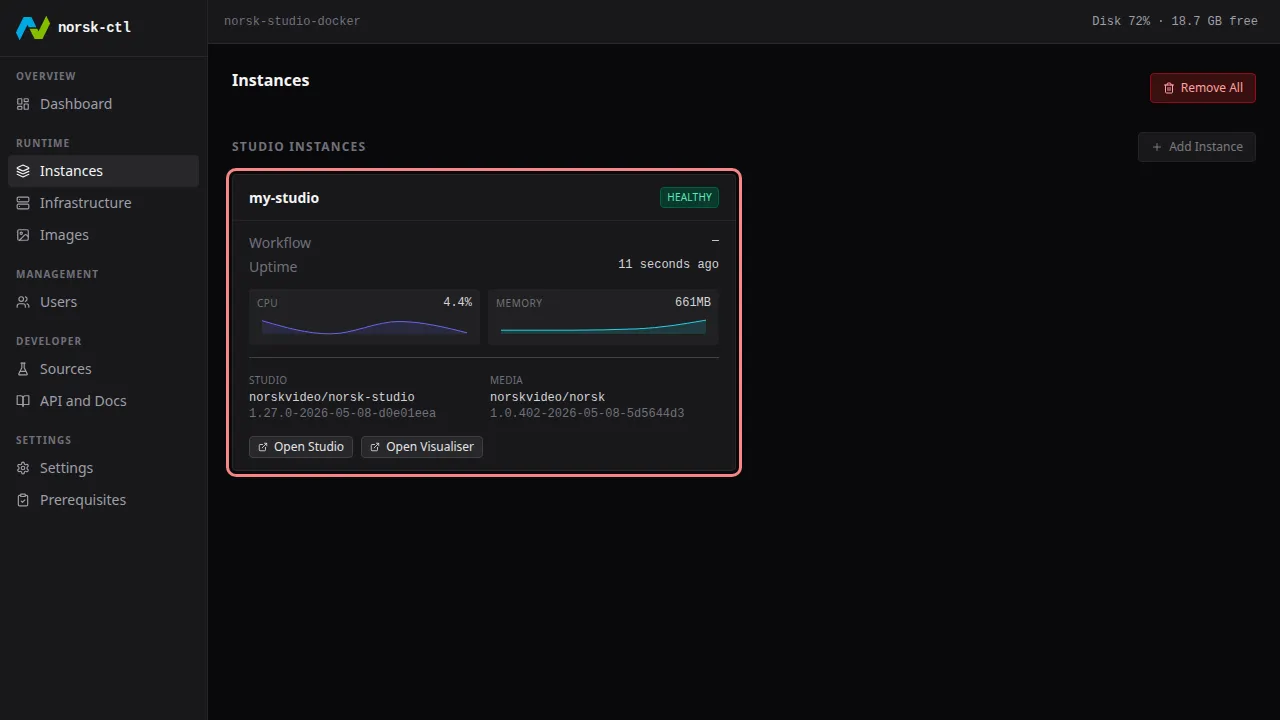Image resolution: width=1280 pixels, height=720 pixels.
Task: Open Visualiser for my-studio
Action: 421,447
